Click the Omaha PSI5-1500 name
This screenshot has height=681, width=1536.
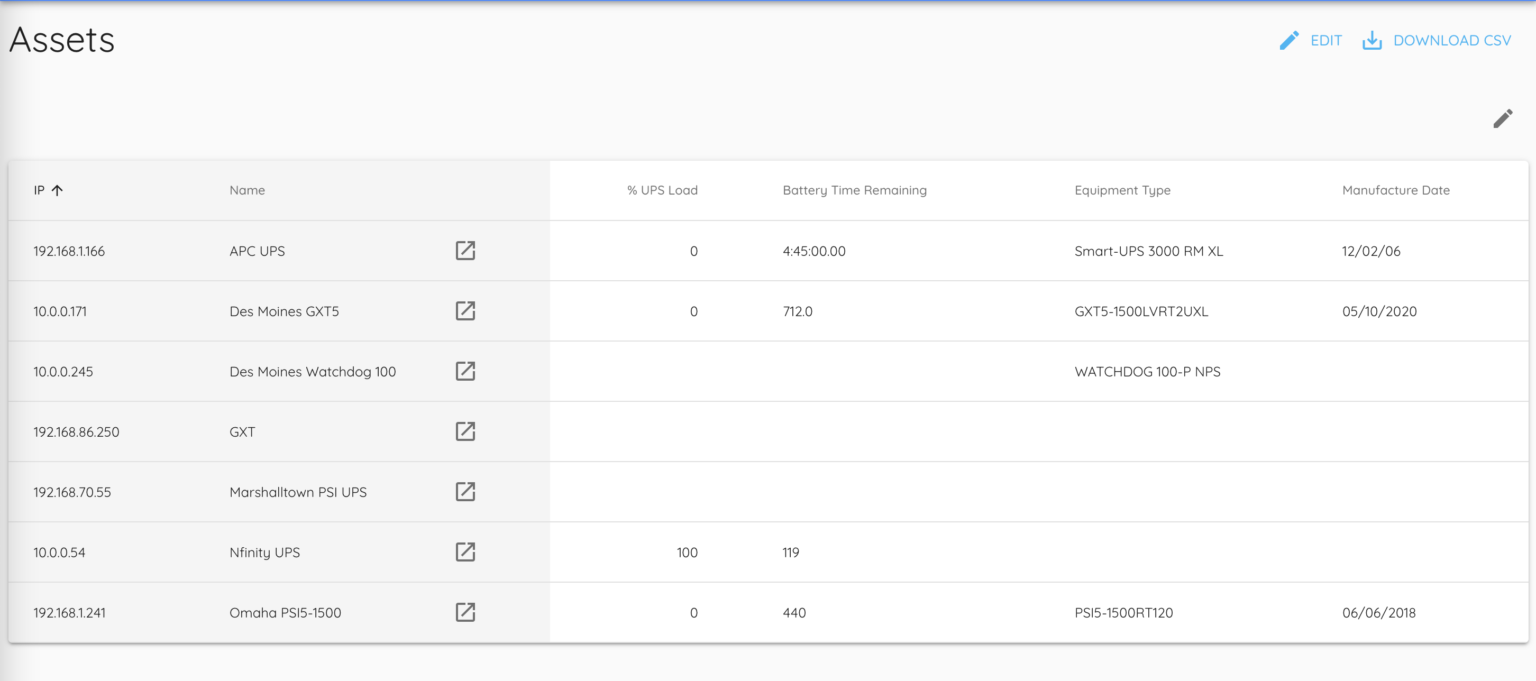[x=285, y=612]
